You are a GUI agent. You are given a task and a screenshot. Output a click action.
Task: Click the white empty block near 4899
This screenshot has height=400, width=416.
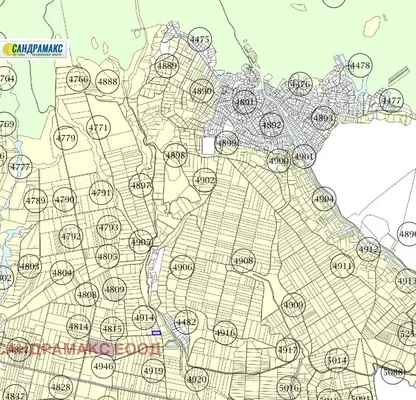click(x=209, y=146)
